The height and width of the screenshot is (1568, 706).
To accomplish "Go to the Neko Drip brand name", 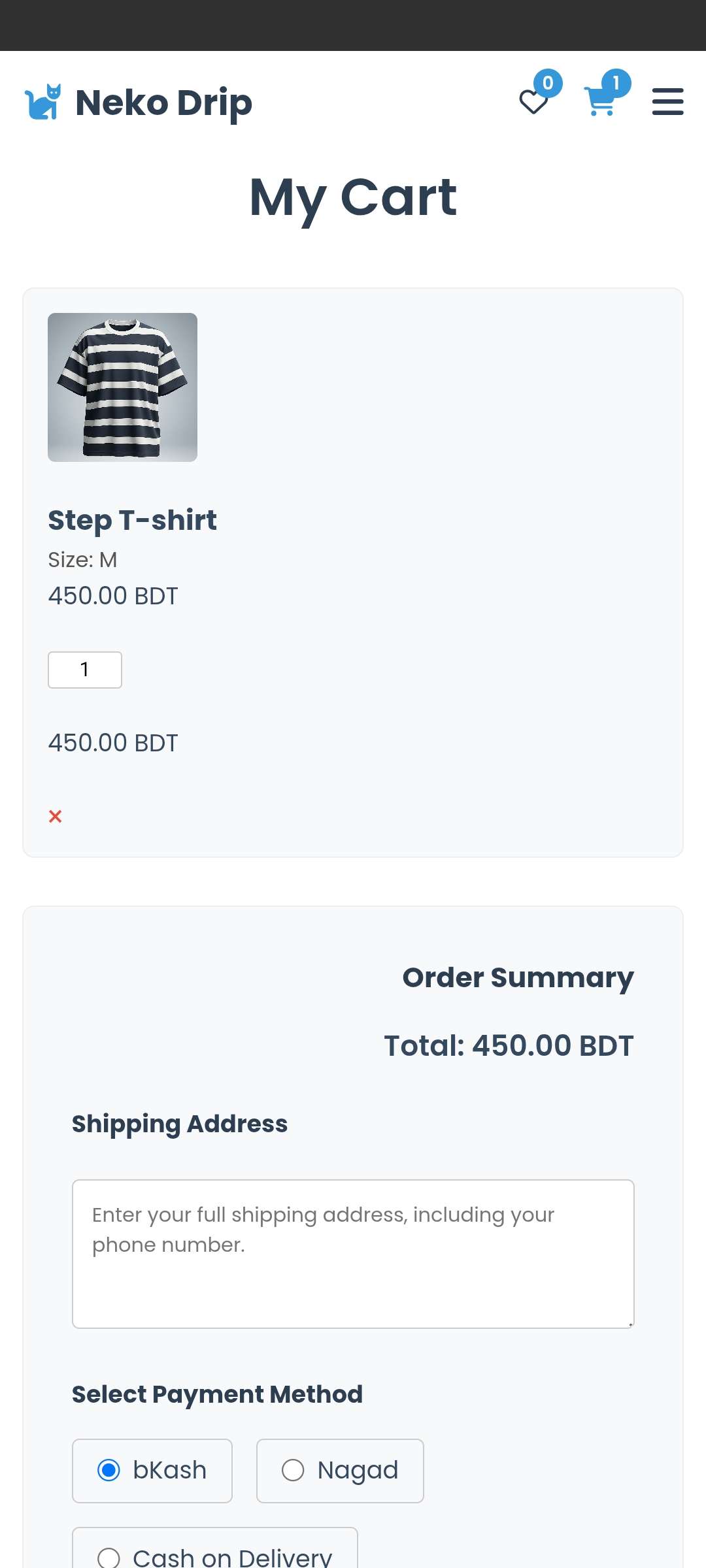I will pos(163,103).
